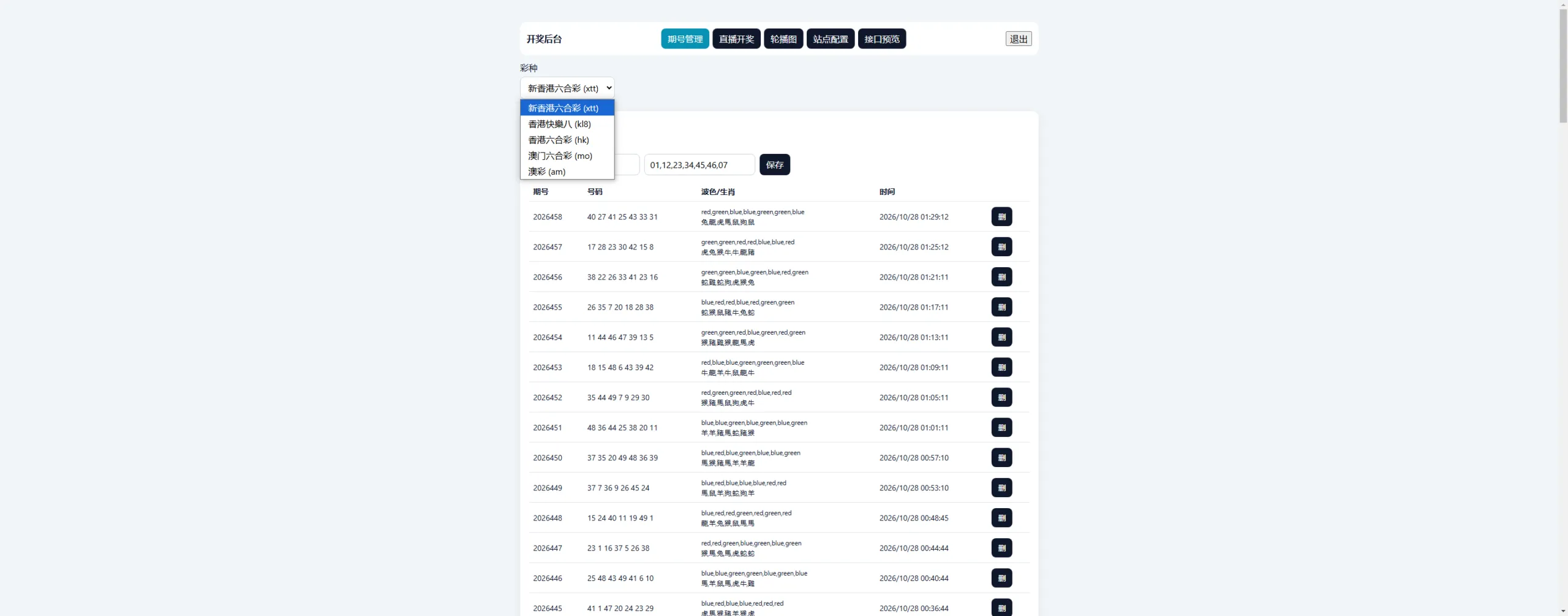
Task: Choose 新香港六合彩 (xtt) from the list
Action: tap(567, 108)
